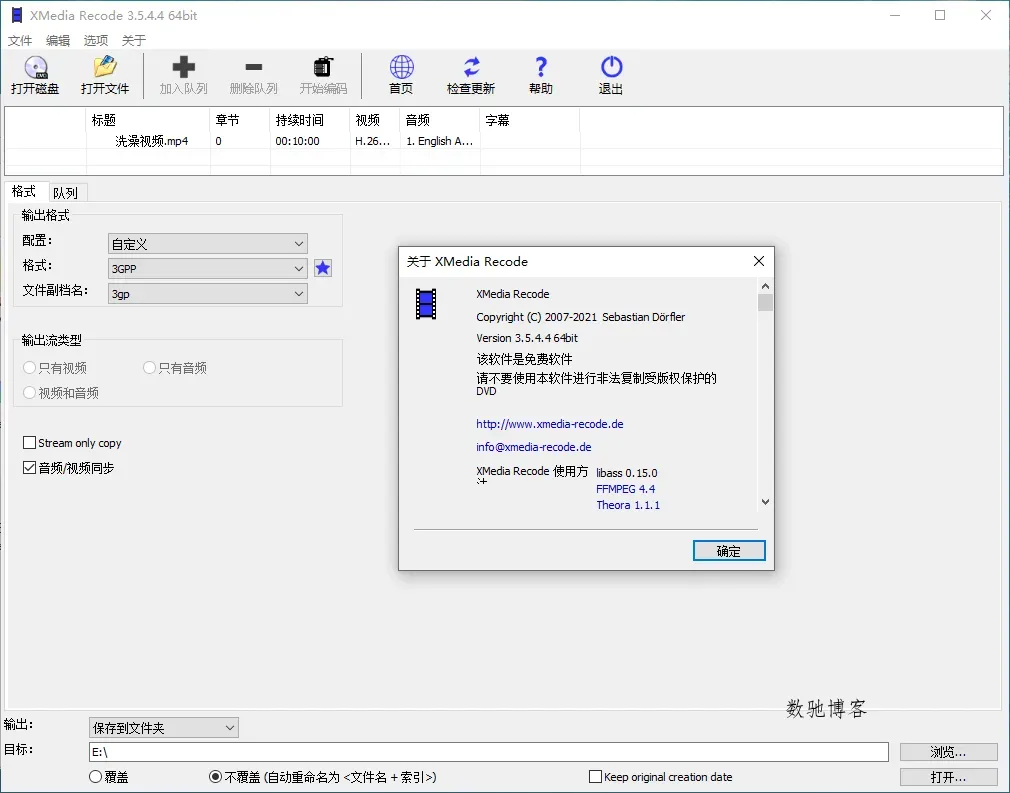Expand 格式 dropdown showing 3GPP

[207, 269]
